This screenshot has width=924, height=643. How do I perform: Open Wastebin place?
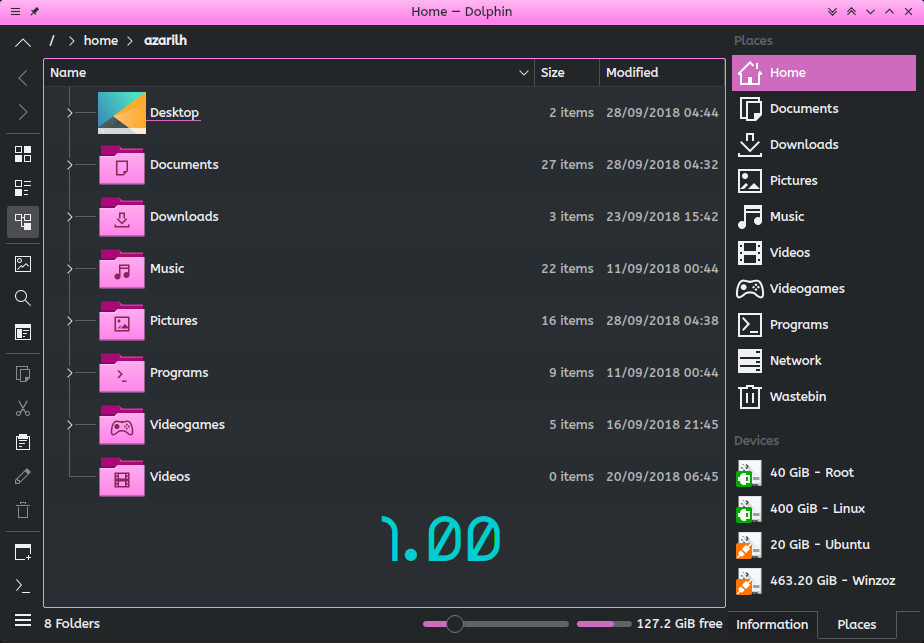coord(824,396)
